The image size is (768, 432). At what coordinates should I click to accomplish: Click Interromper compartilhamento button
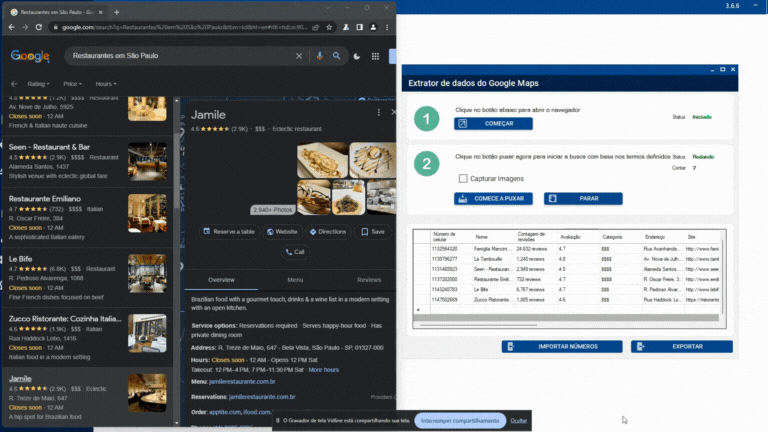pyautogui.click(x=460, y=421)
